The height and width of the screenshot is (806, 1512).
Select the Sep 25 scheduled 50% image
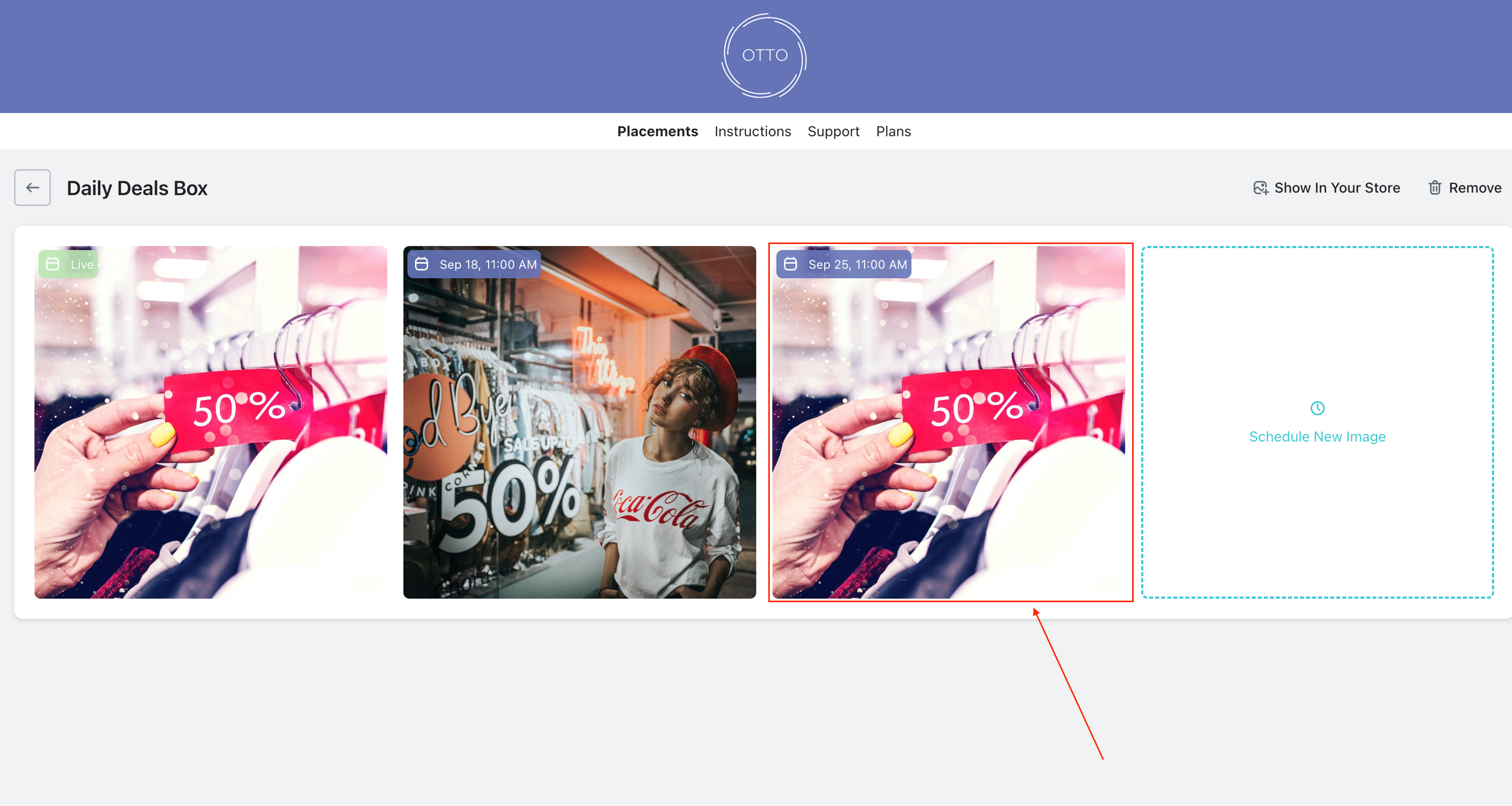pos(949,422)
